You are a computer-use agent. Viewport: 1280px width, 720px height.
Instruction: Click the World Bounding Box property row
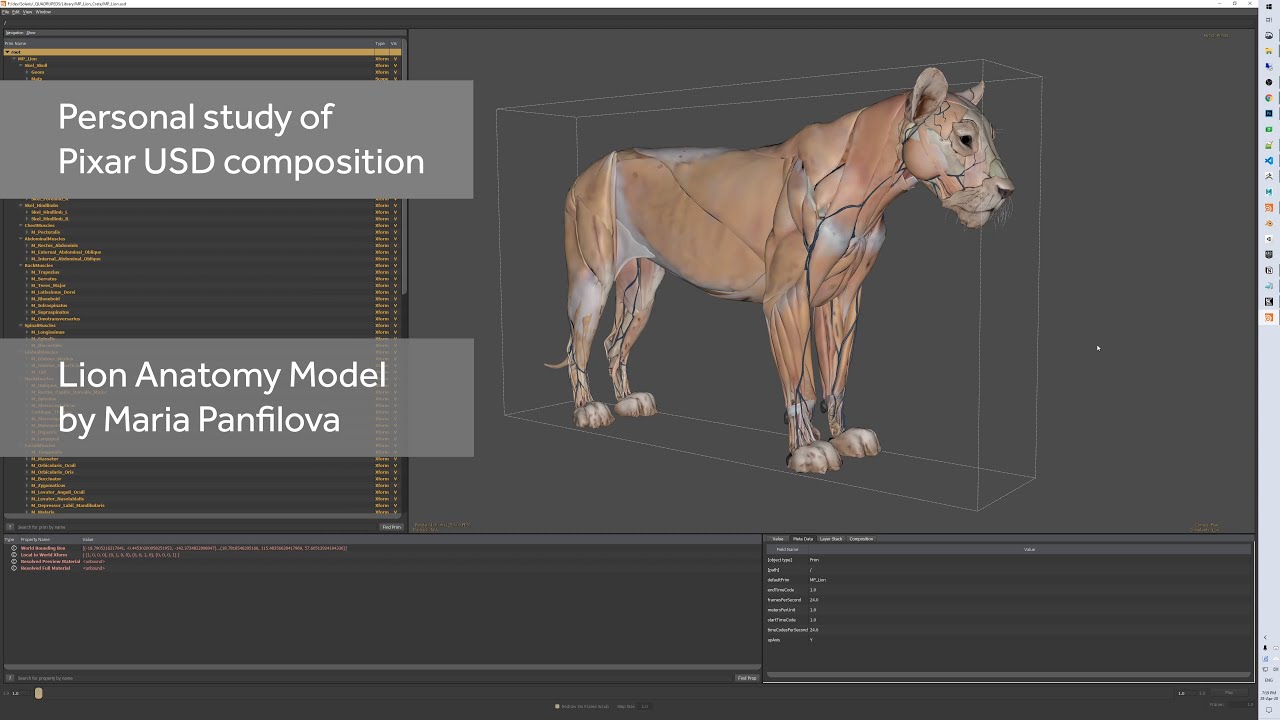click(x=380, y=548)
